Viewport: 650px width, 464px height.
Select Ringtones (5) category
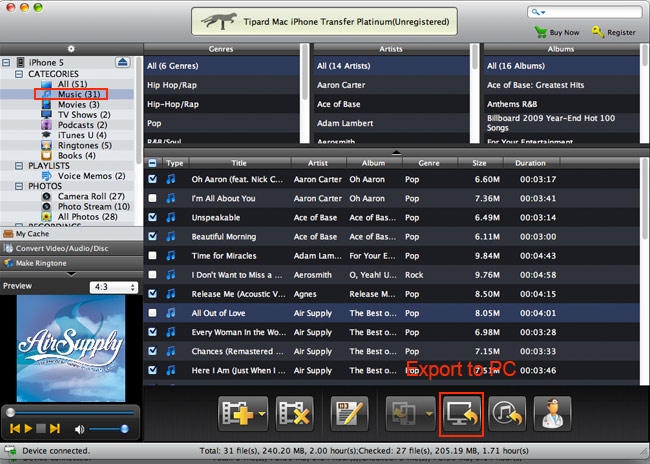[85, 146]
